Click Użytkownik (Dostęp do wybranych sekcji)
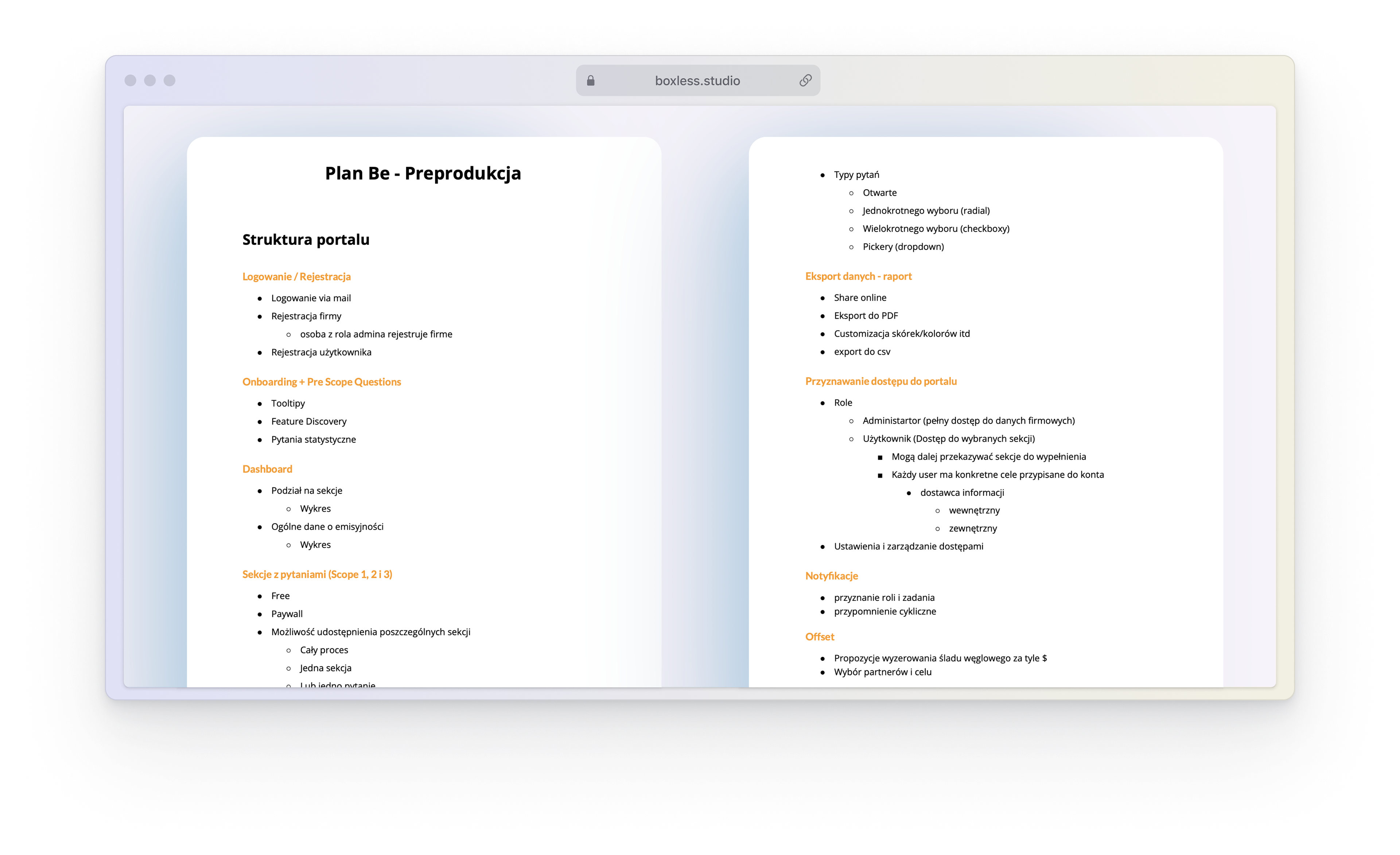The image size is (1400, 855). pos(948,439)
